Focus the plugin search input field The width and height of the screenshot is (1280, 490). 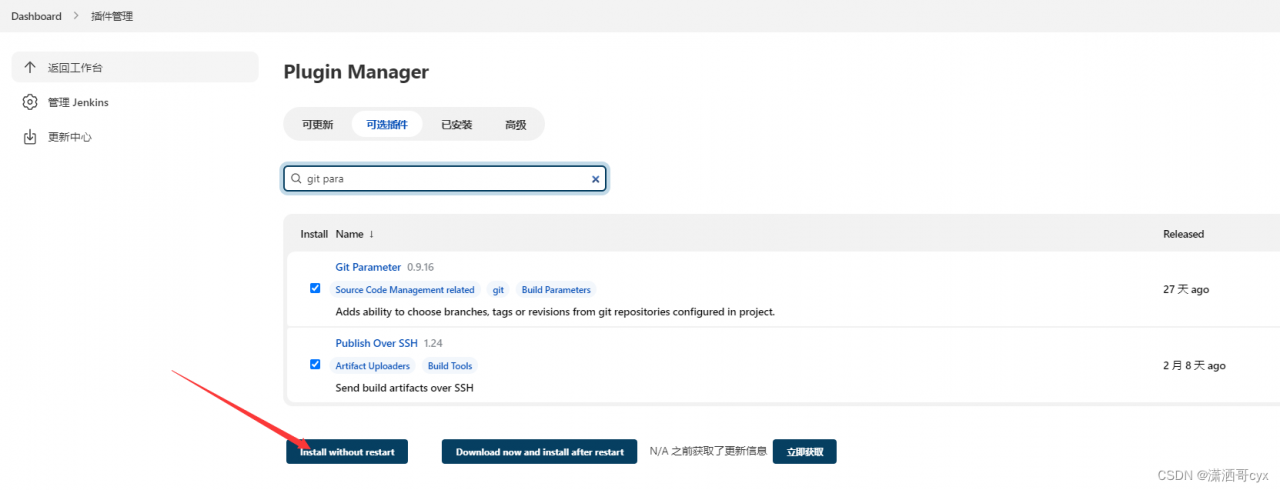coord(445,179)
